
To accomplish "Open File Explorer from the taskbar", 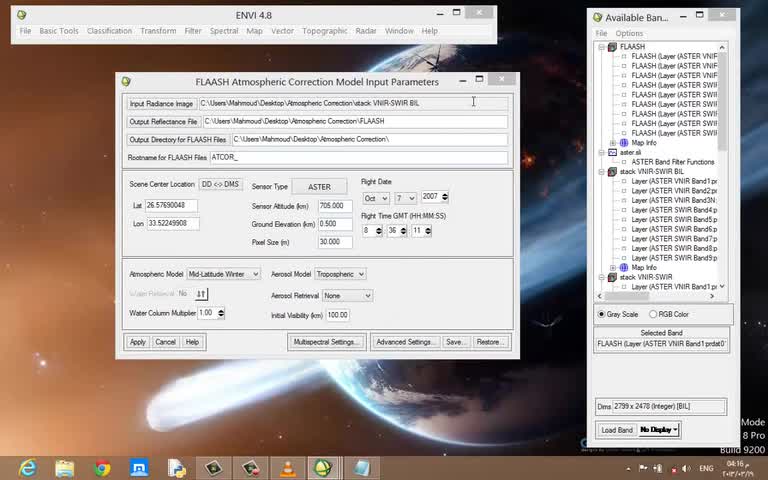I will coord(65,468).
